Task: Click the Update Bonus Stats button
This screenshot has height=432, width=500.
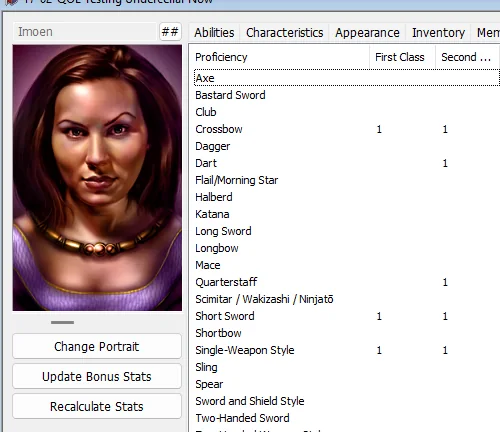Action: coord(97,376)
